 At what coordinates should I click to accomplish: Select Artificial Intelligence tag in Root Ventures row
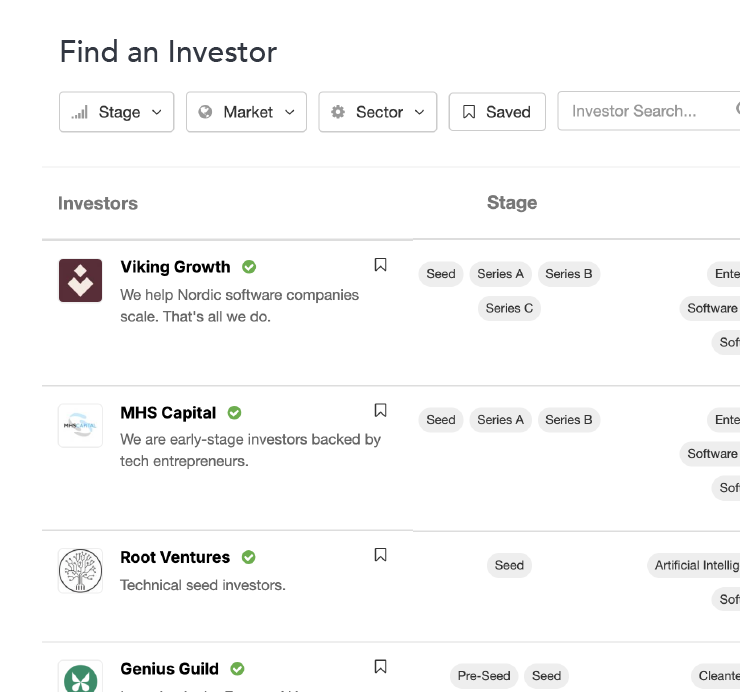[694, 565]
